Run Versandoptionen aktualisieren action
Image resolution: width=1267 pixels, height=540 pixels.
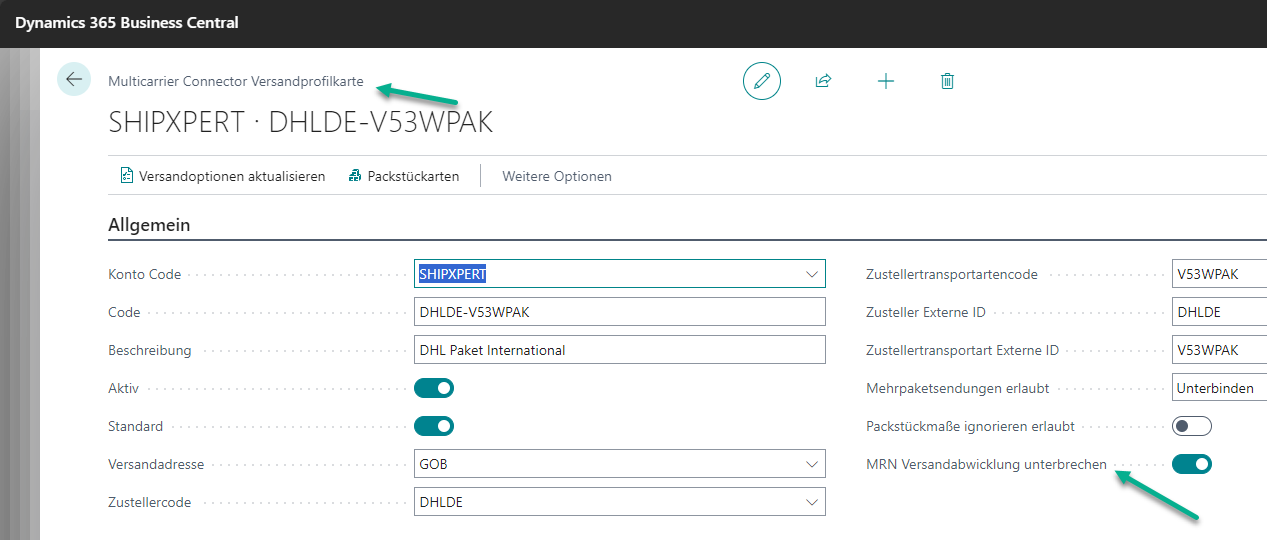pos(222,176)
